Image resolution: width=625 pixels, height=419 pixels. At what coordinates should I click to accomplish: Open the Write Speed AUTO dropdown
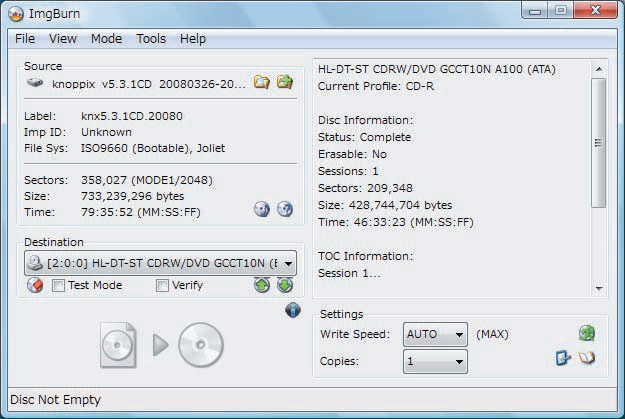(435, 334)
